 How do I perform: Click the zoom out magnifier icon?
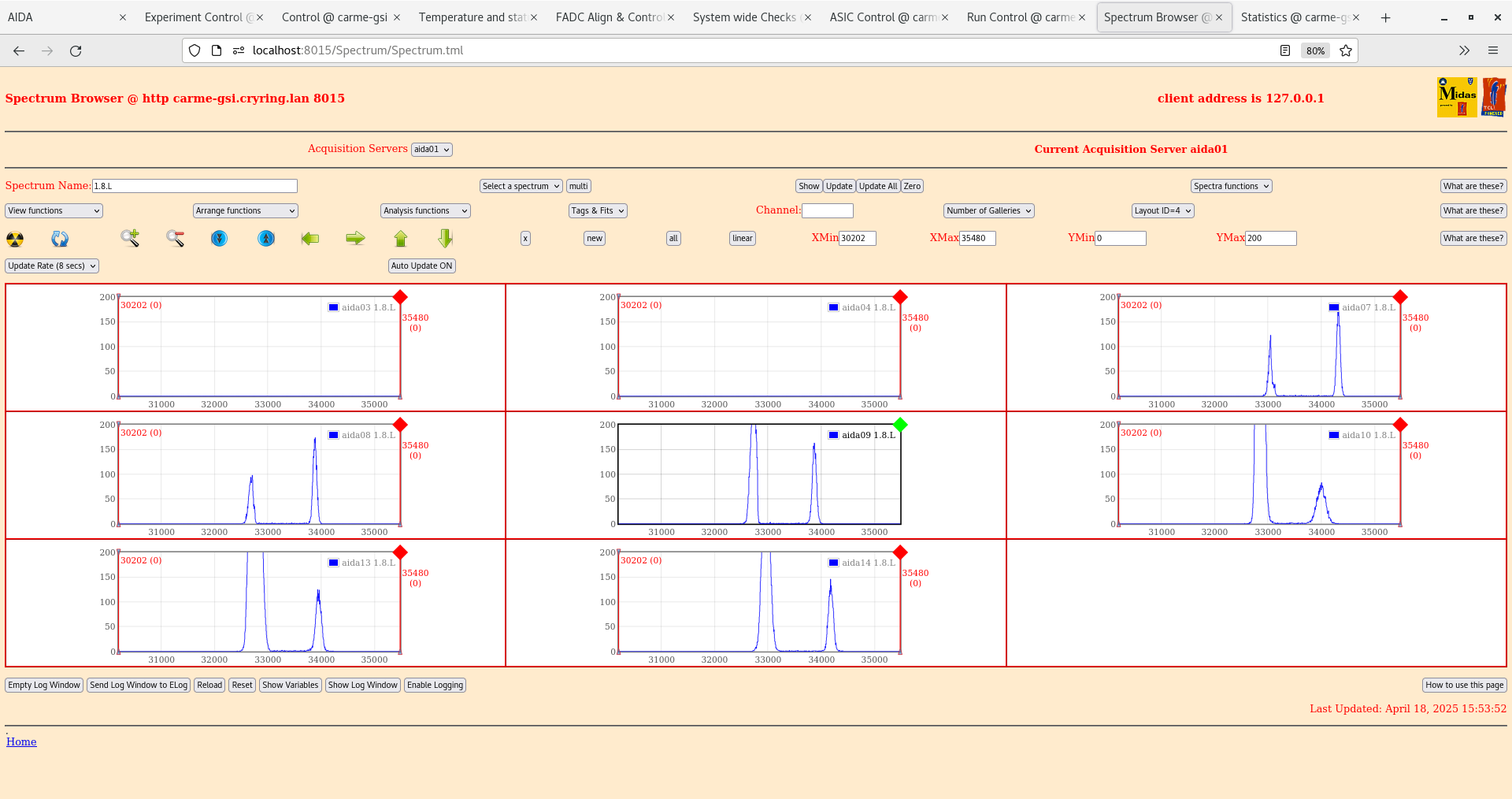175,238
